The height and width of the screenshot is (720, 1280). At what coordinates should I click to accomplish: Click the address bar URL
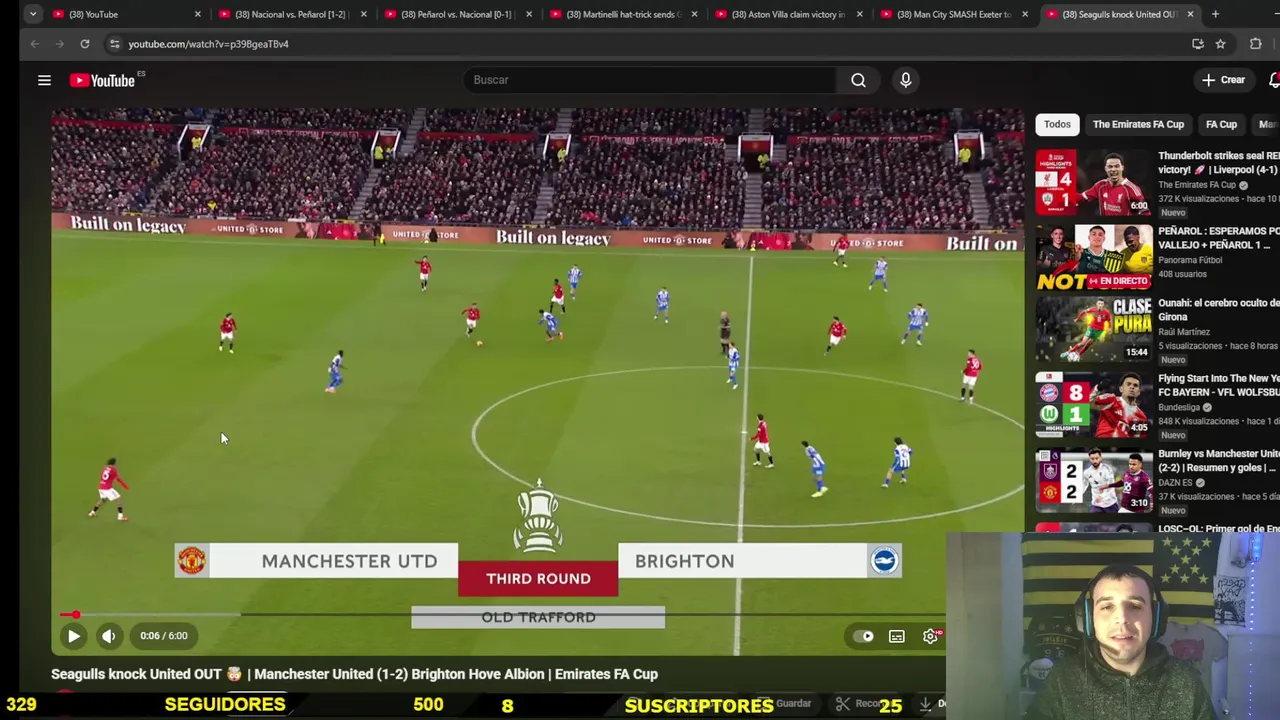(208, 44)
